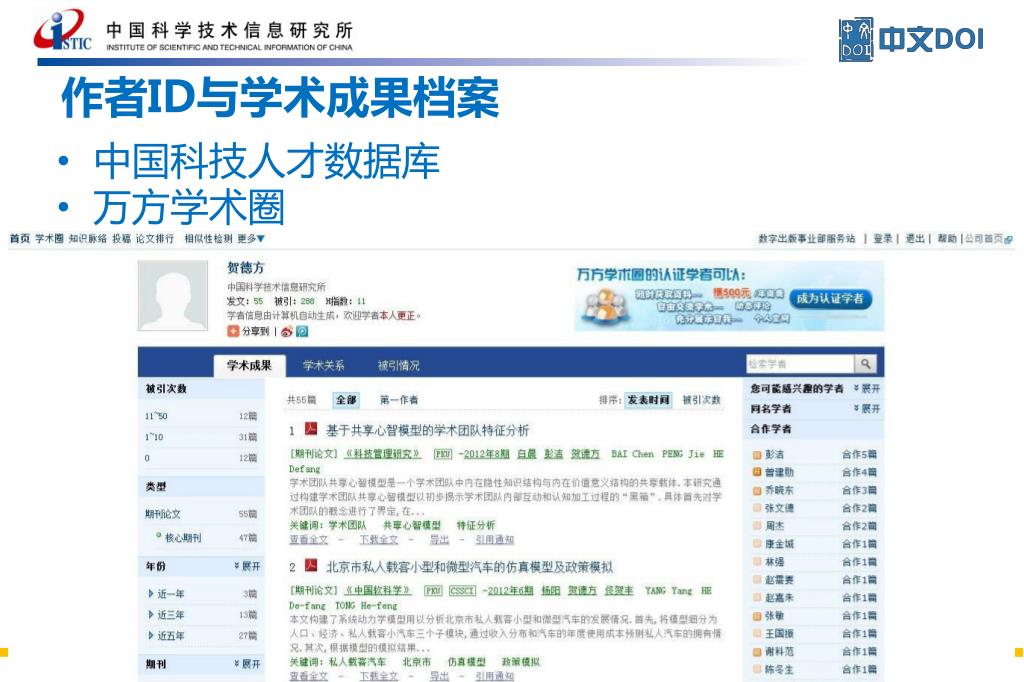Click the PDF icon of paper 2
Image resolution: width=1024 pixels, height=682 pixels.
[x=311, y=566]
